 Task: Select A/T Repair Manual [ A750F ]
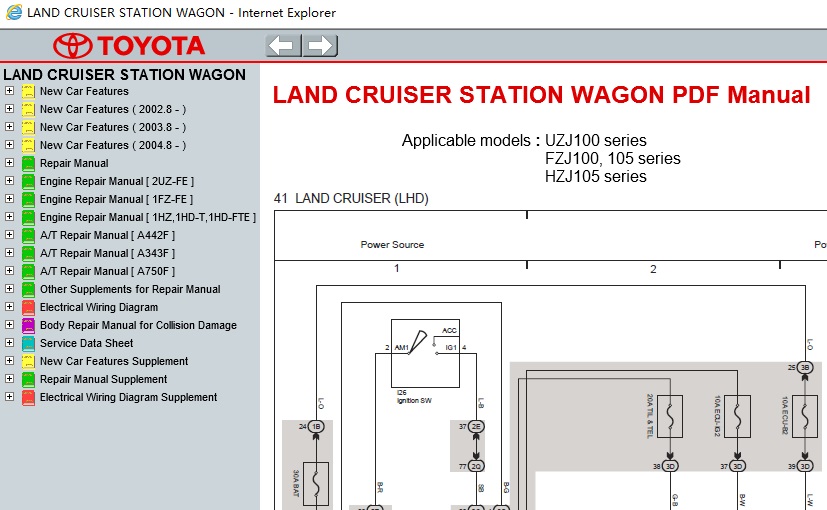click(x=108, y=271)
